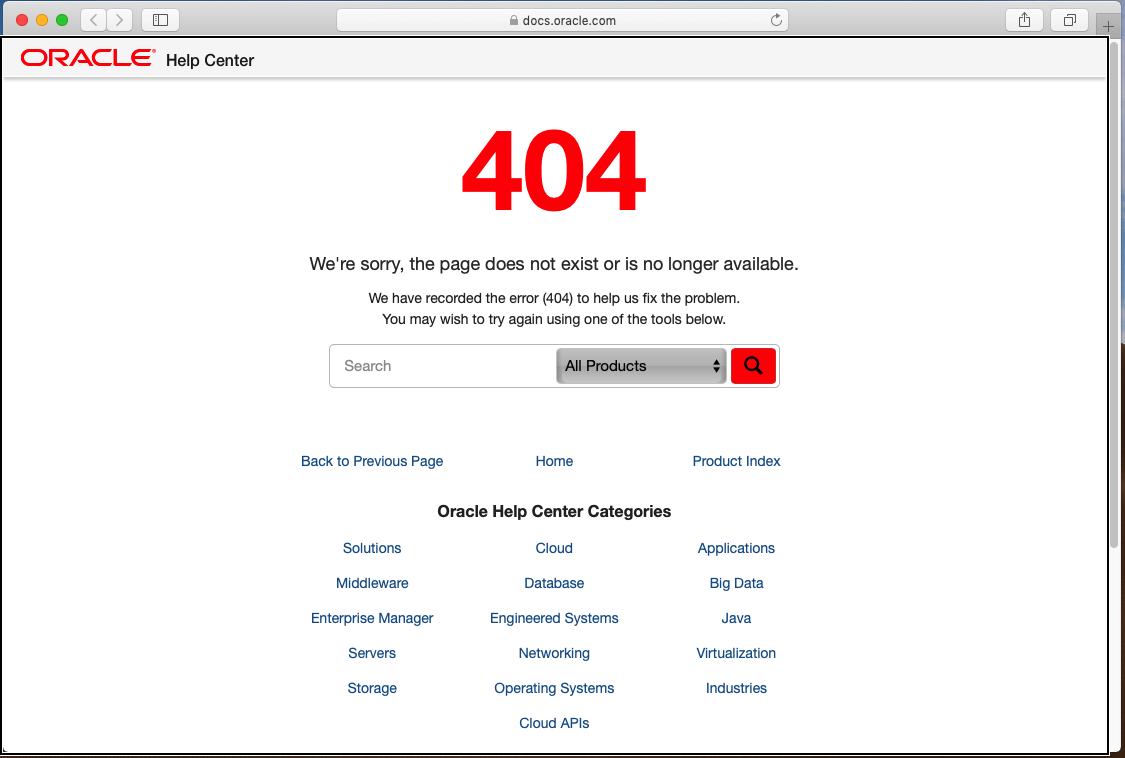Open a new tab with plus button
The image size is (1125, 758).
1108,26
